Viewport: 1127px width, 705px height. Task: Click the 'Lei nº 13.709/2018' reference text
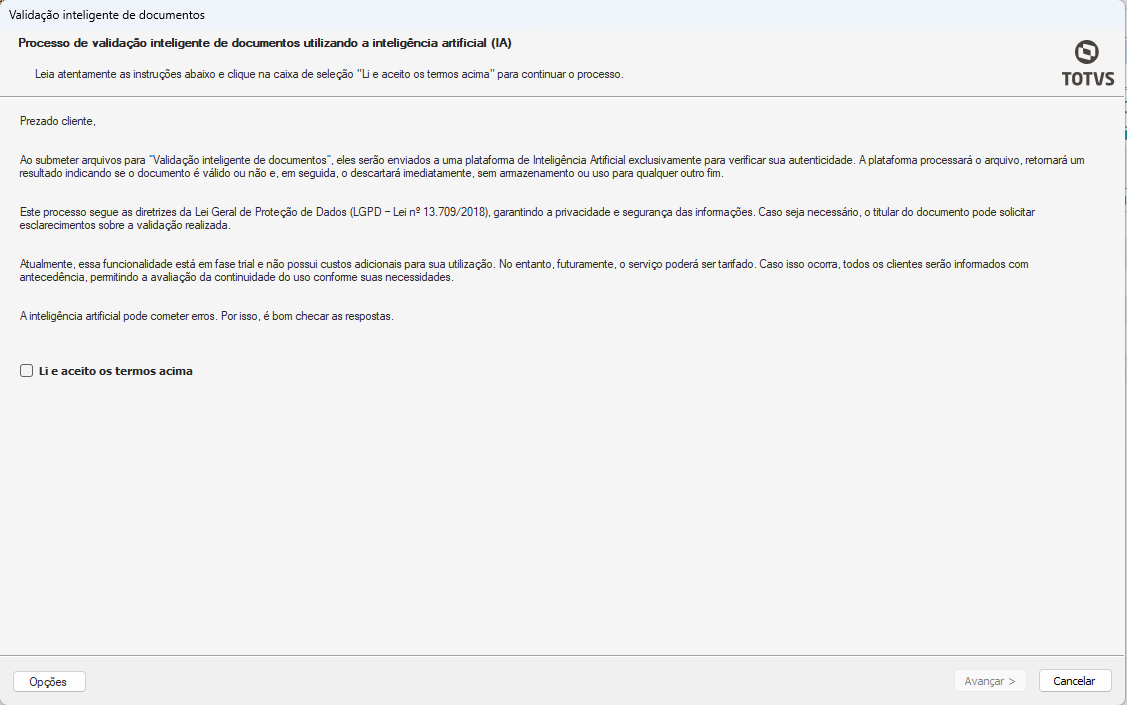pos(441,212)
